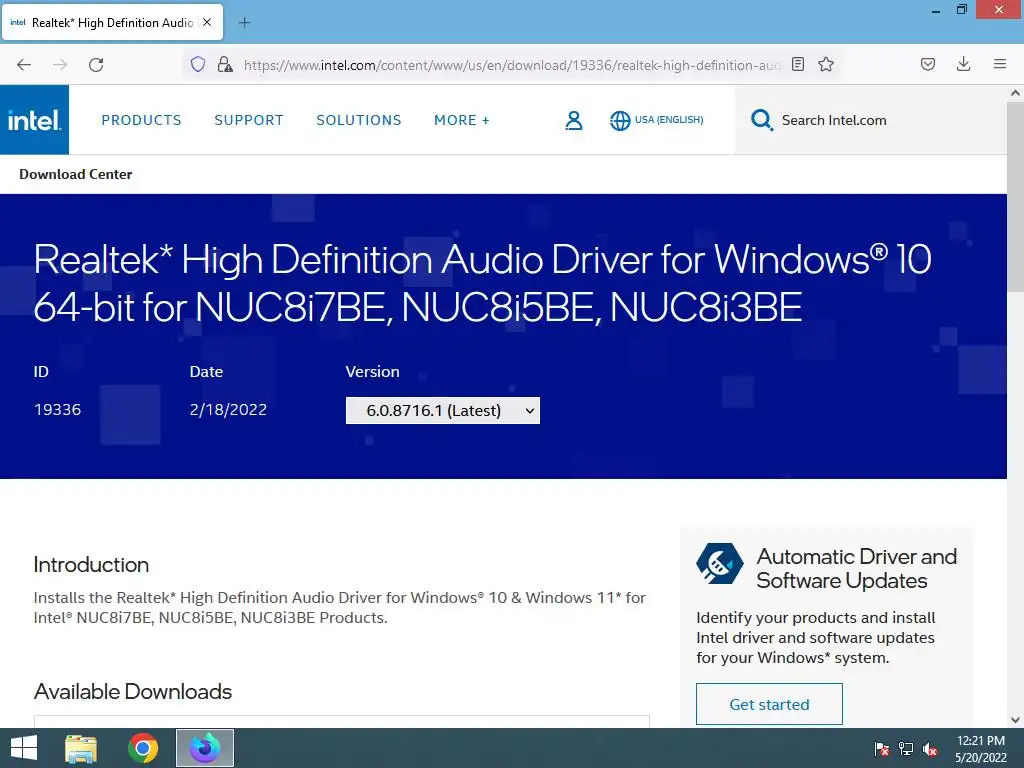Click the muted volume tray icon

point(929,749)
